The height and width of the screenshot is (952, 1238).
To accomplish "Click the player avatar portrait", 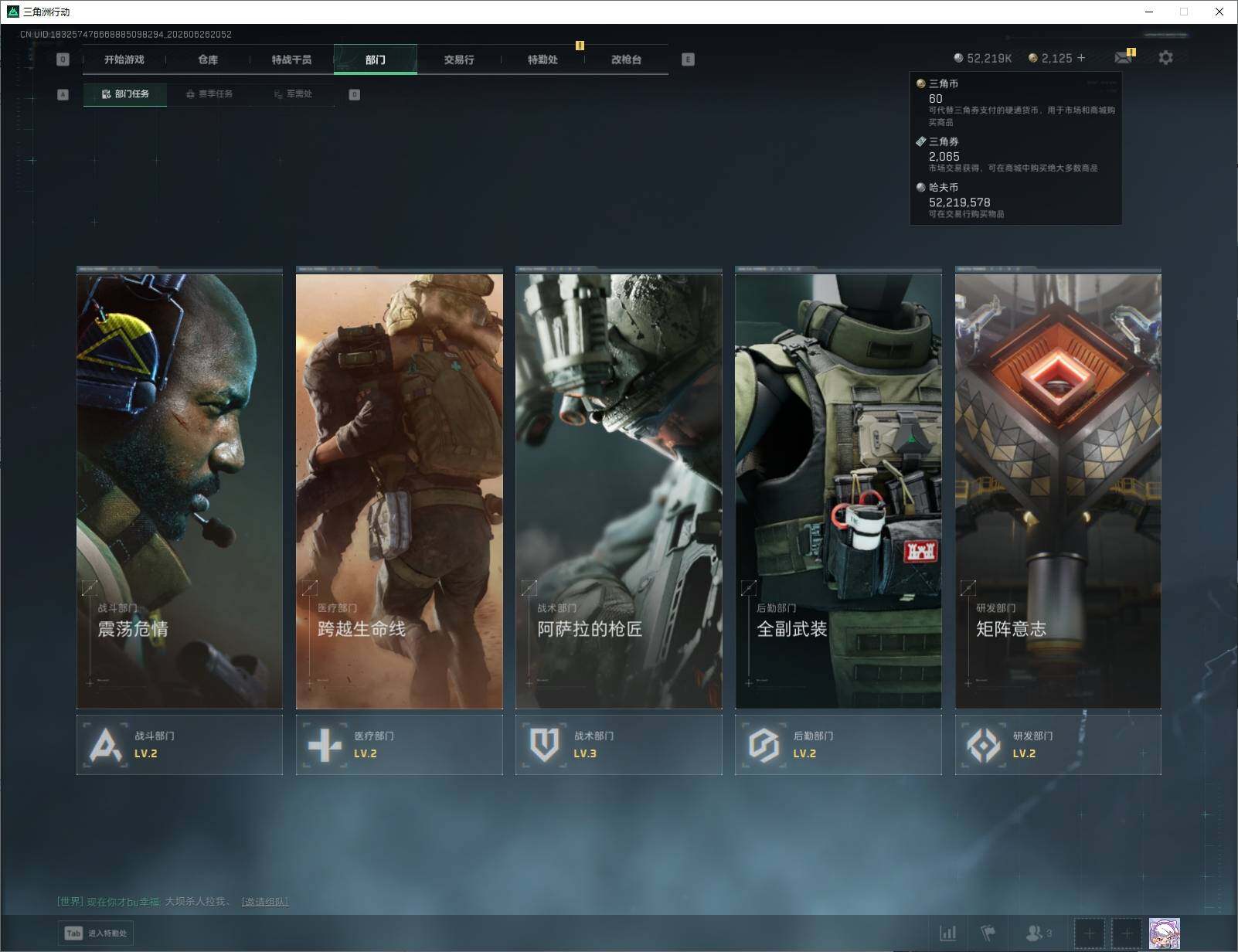I will pyautogui.click(x=1165, y=933).
